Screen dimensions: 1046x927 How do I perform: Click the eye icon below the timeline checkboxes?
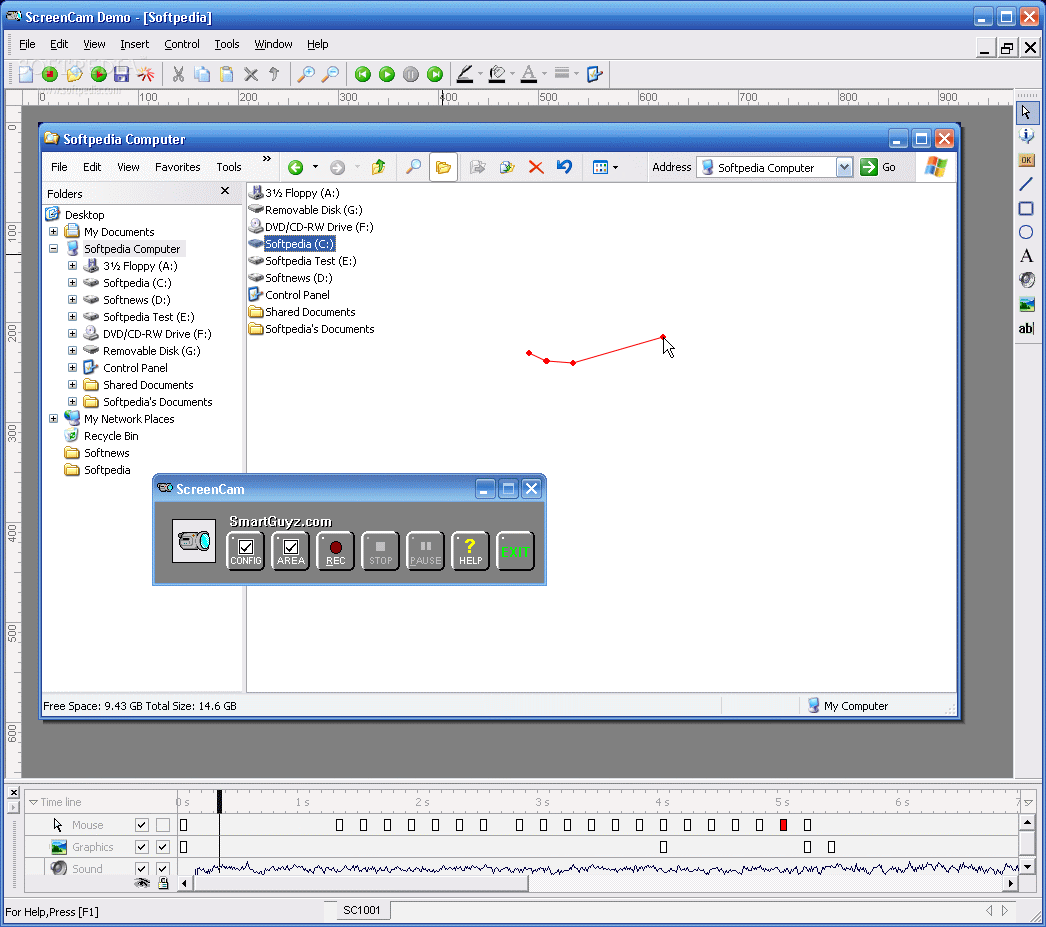coord(141,883)
